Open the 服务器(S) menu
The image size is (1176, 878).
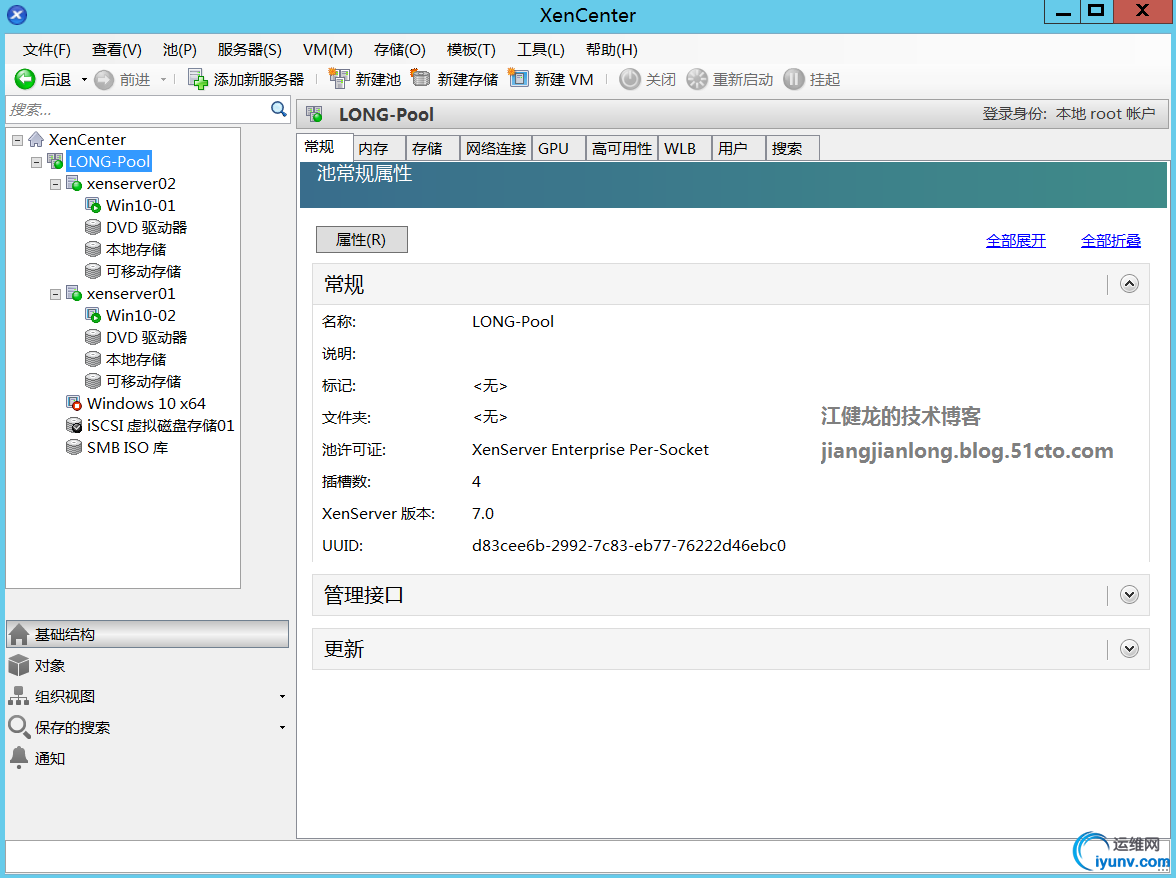click(249, 49)
